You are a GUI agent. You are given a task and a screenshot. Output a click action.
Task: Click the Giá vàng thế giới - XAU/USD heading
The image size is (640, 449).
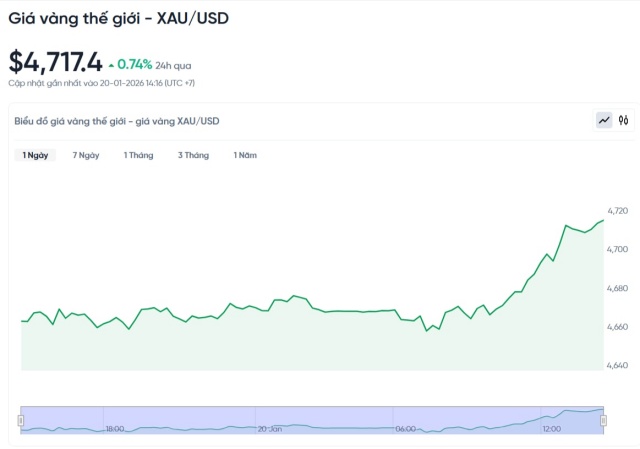(x=119, y=17)
